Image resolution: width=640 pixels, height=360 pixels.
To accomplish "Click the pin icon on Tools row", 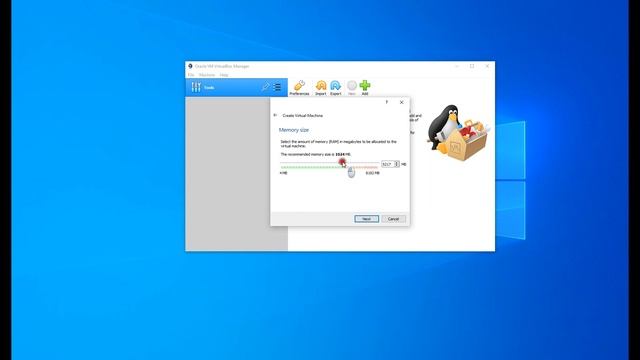I will [265, 87].
